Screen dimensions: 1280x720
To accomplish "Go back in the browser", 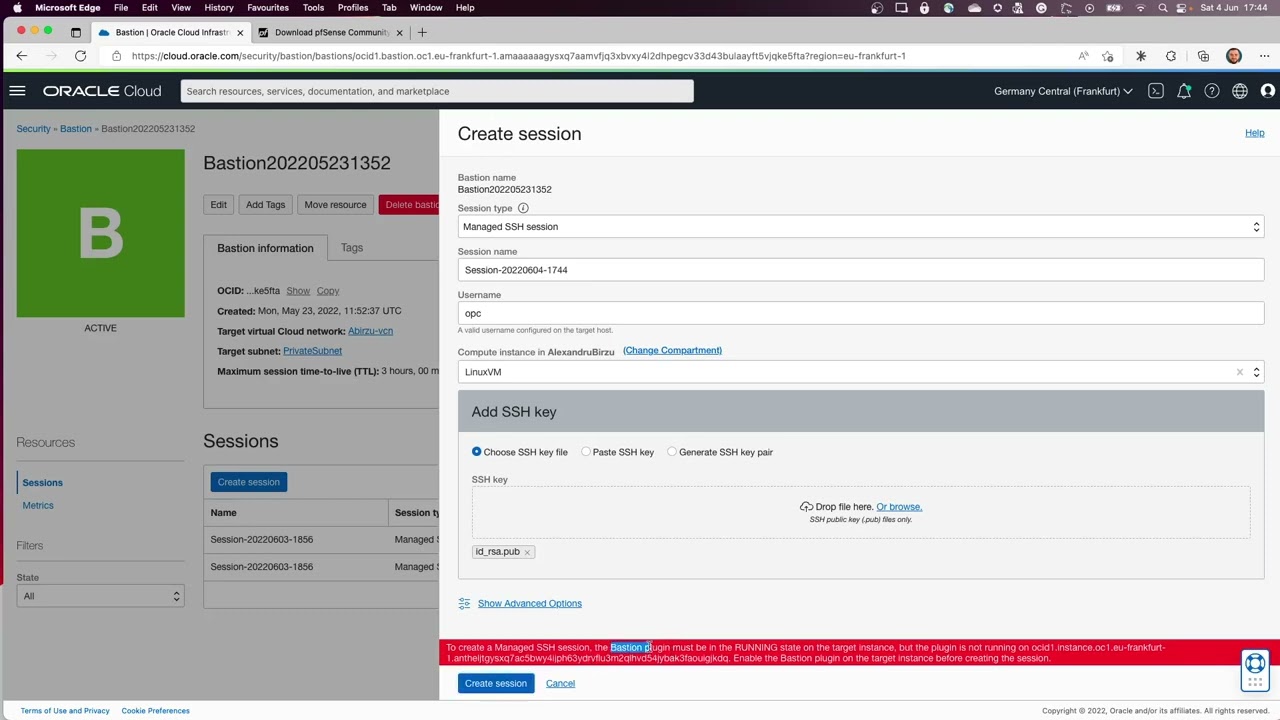I will [x=21, y=56].
